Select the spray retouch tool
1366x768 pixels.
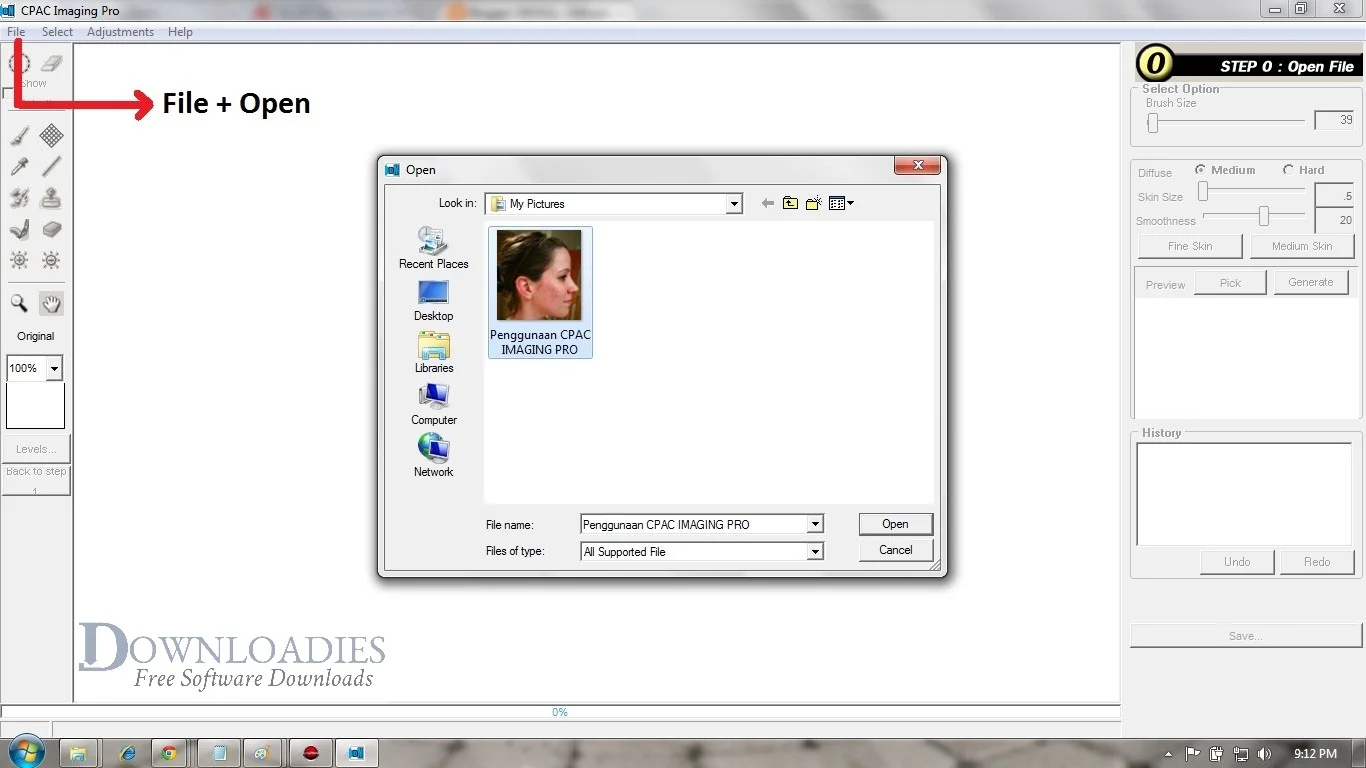[19, 198]
